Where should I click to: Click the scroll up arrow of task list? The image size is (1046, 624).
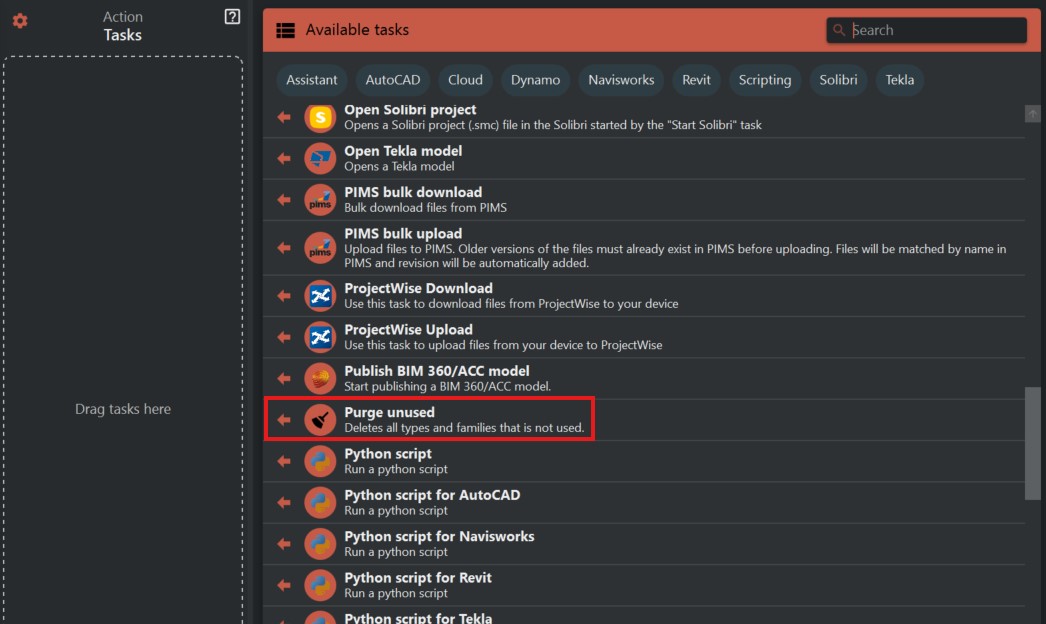[1033, 114]
